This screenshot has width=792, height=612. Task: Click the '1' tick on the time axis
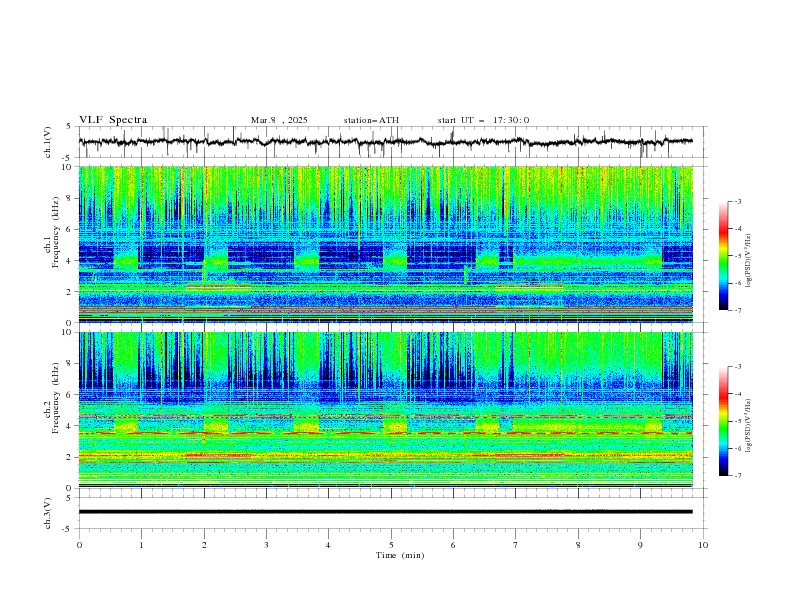click(141, 545)
